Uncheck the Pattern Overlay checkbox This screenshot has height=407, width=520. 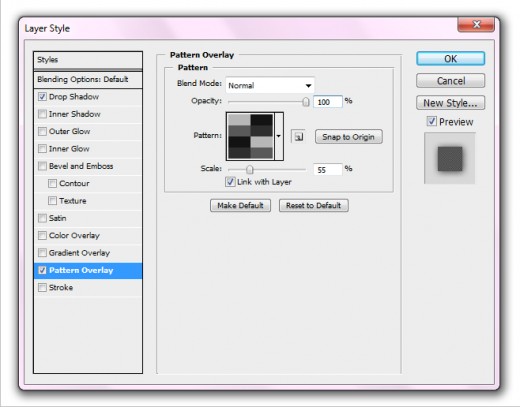tap(42, 270)
